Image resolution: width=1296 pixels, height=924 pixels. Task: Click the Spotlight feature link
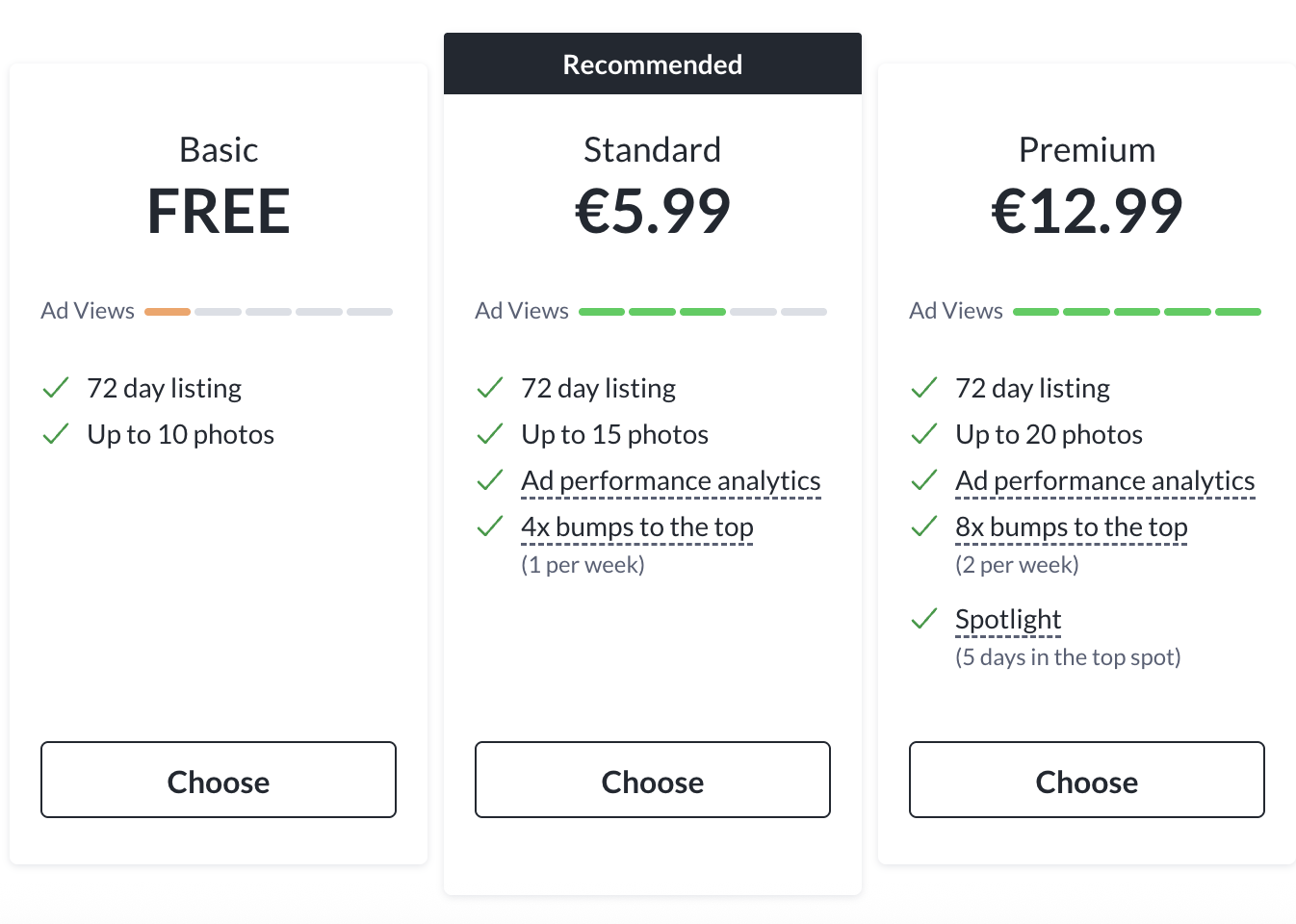(1008, 619)
